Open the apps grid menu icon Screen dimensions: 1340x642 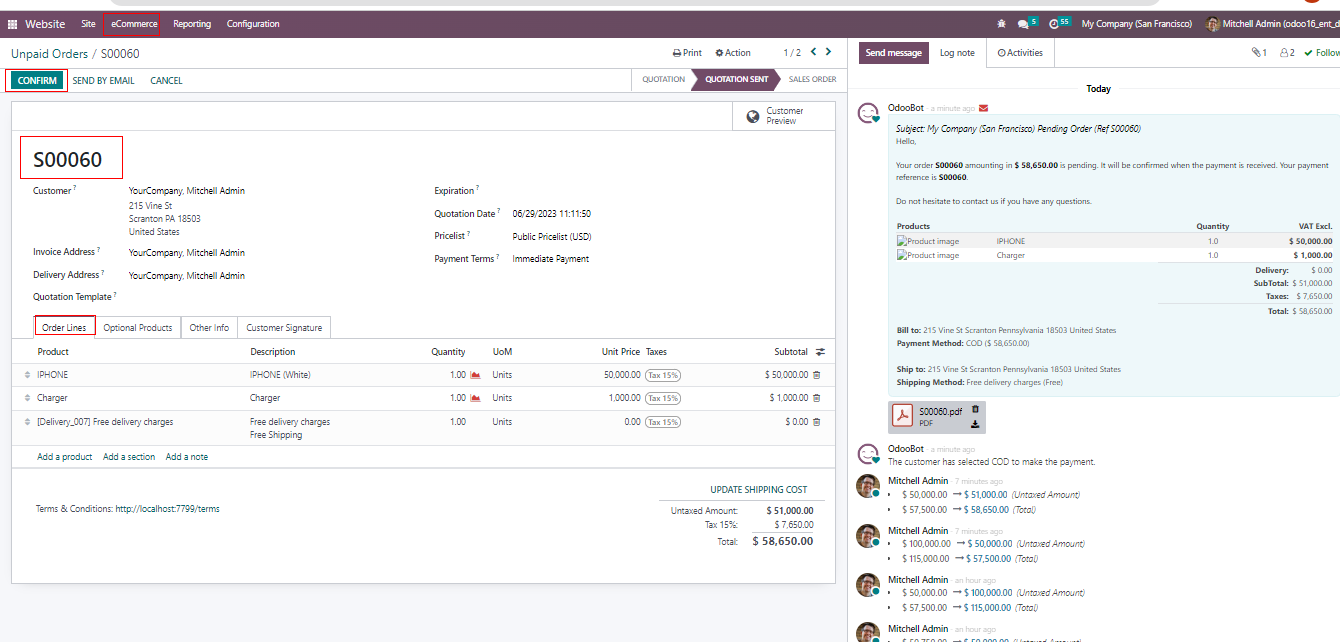tap(13, 24)
